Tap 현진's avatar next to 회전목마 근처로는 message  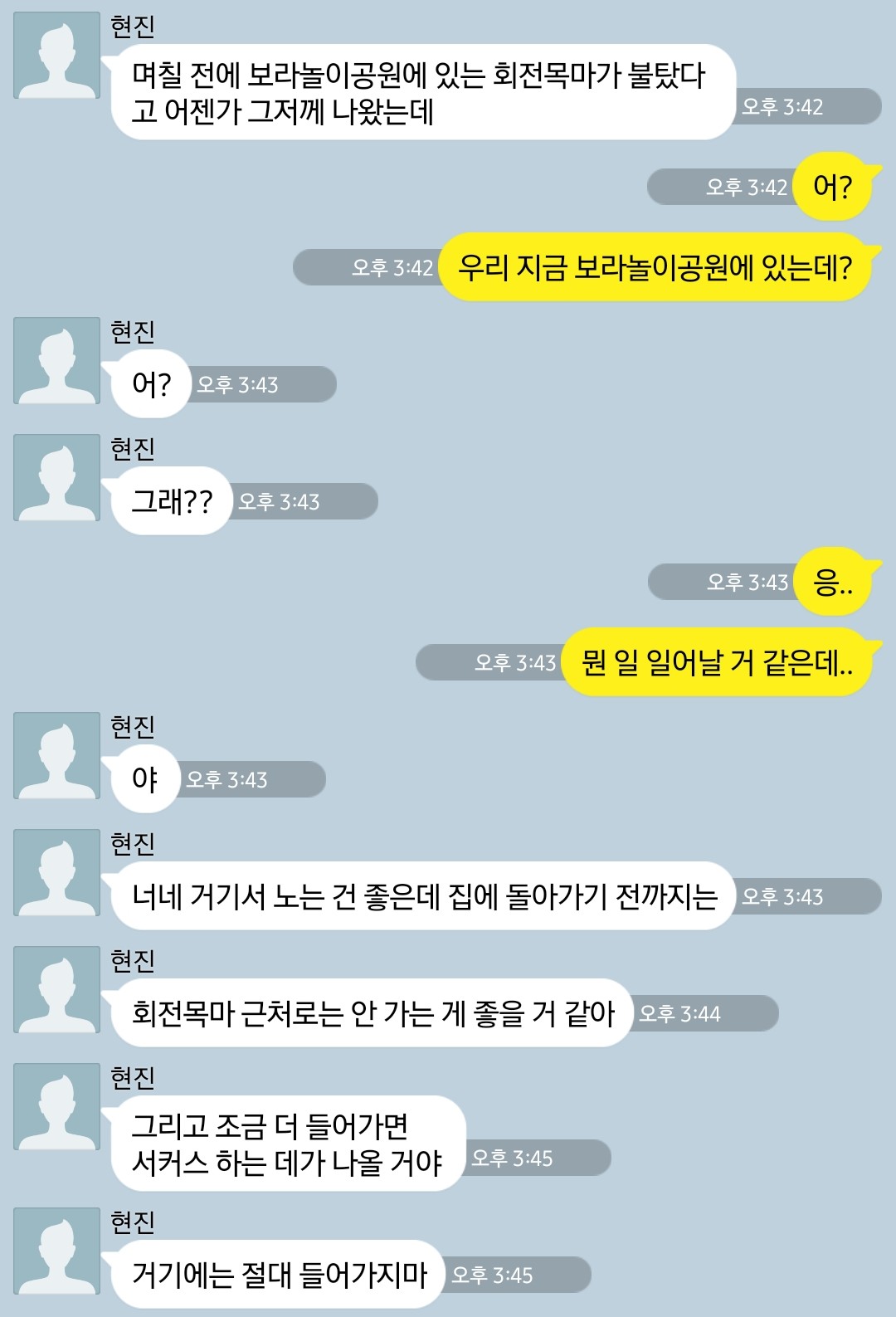(56, 990)
